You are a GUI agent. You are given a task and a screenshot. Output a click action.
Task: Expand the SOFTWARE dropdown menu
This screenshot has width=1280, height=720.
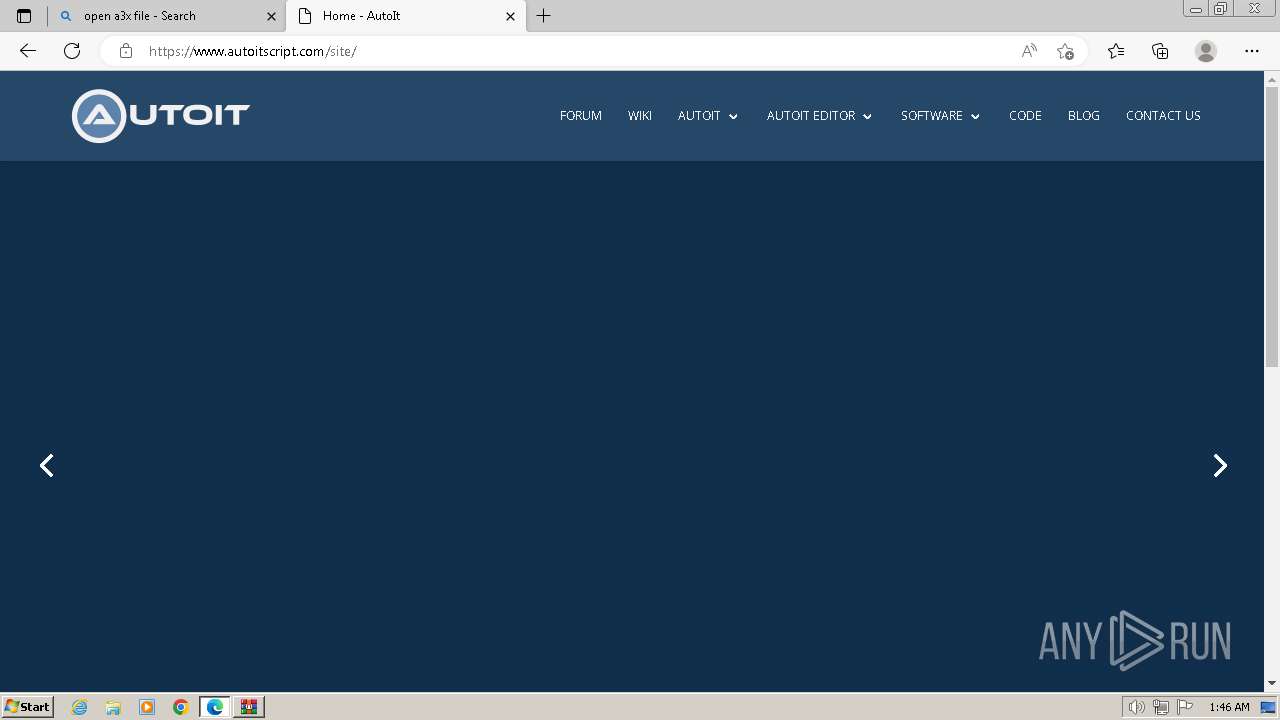tap(941, 116)
